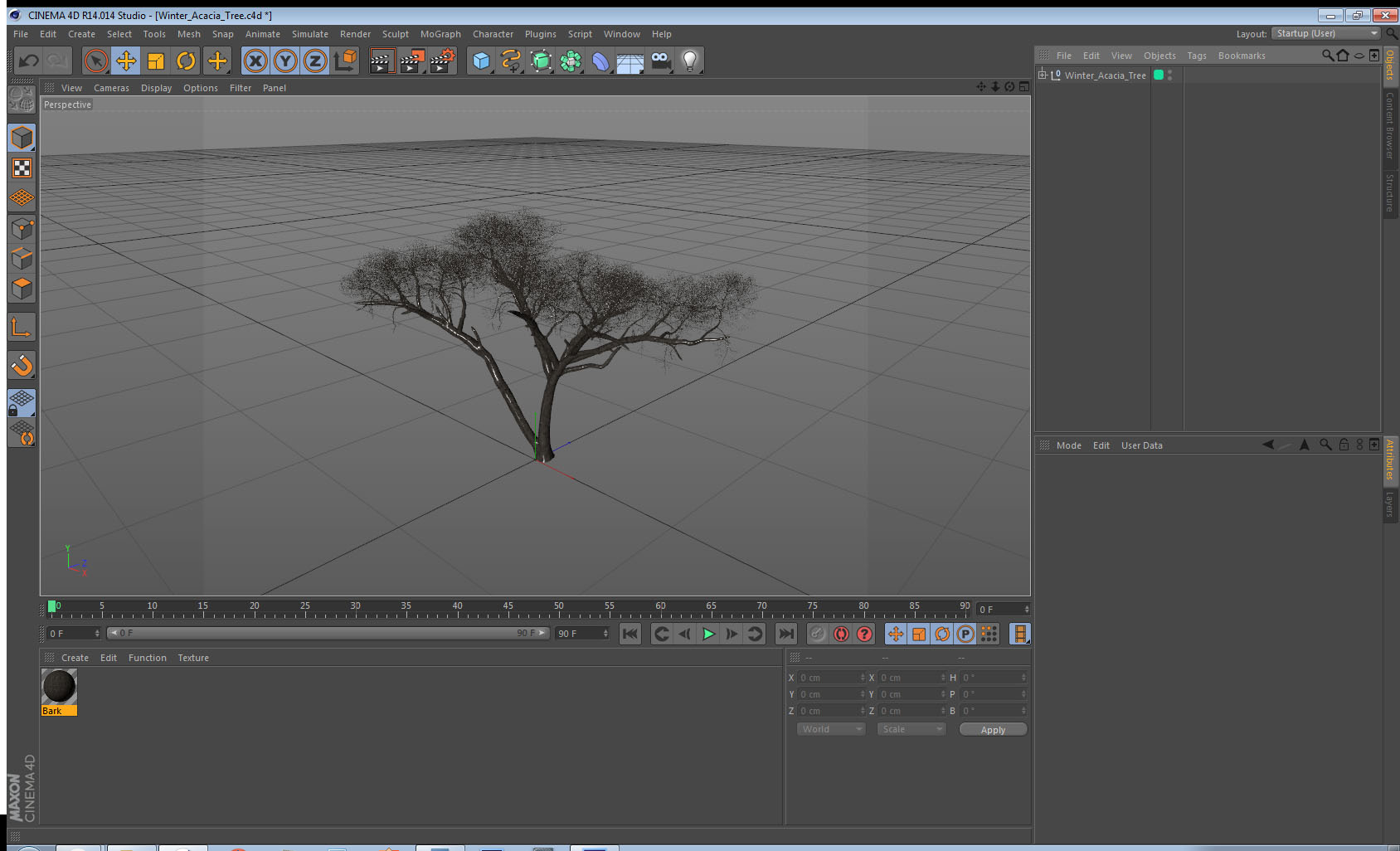
Task: Click the Undo arrow icon
Action: [x=29, y=61]
